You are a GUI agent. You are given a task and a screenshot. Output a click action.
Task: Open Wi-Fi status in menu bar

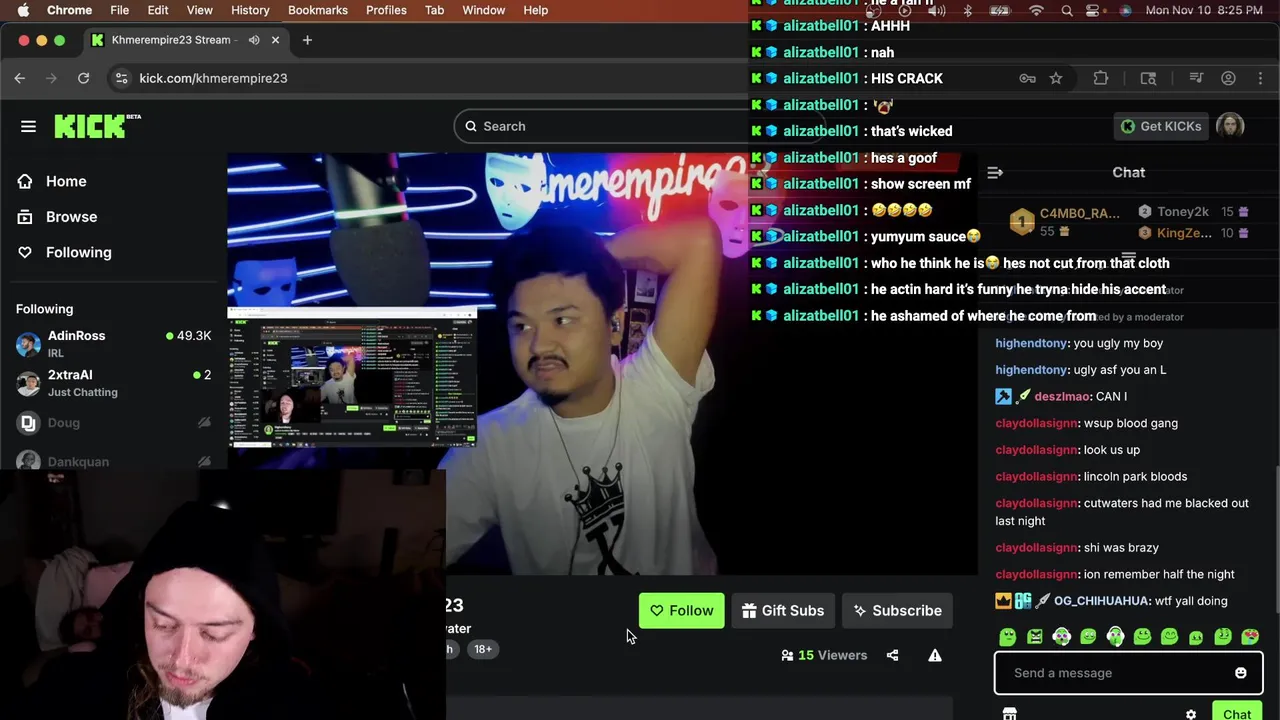(1036, 10)
